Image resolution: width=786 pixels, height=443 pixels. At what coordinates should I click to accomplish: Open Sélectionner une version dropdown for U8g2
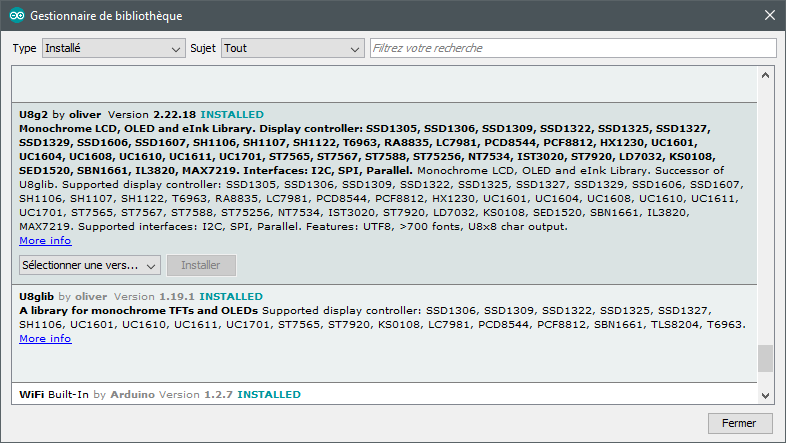coord(90,265)
